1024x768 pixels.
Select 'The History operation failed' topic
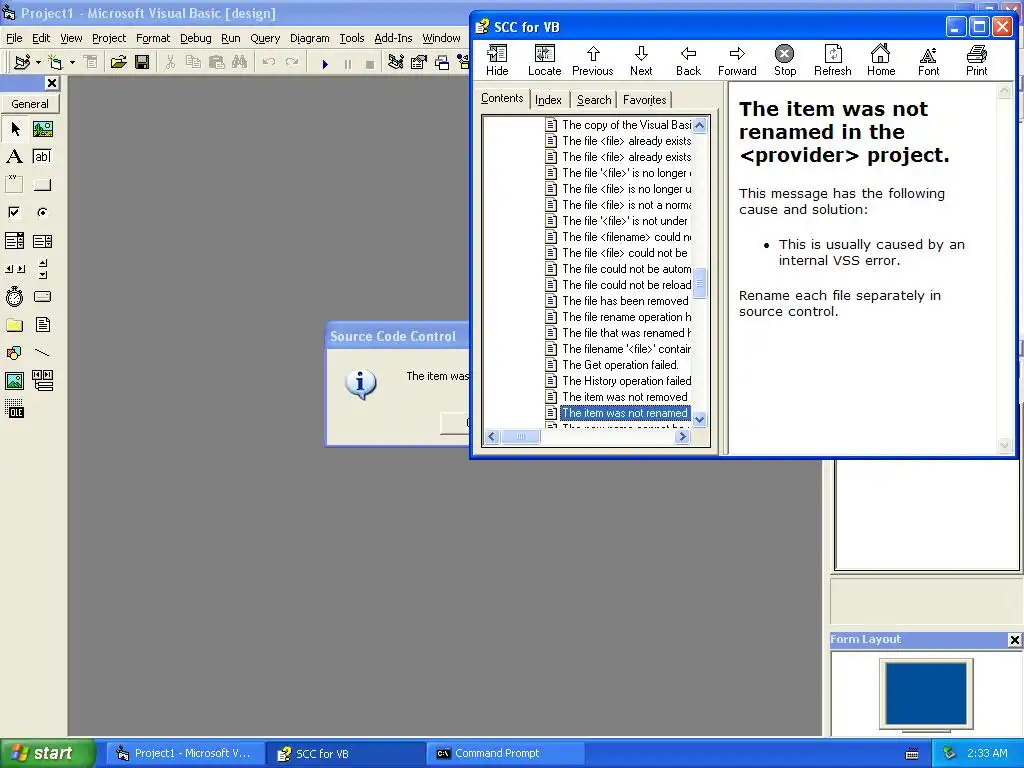pyautogui.click(x=626, y=381)
